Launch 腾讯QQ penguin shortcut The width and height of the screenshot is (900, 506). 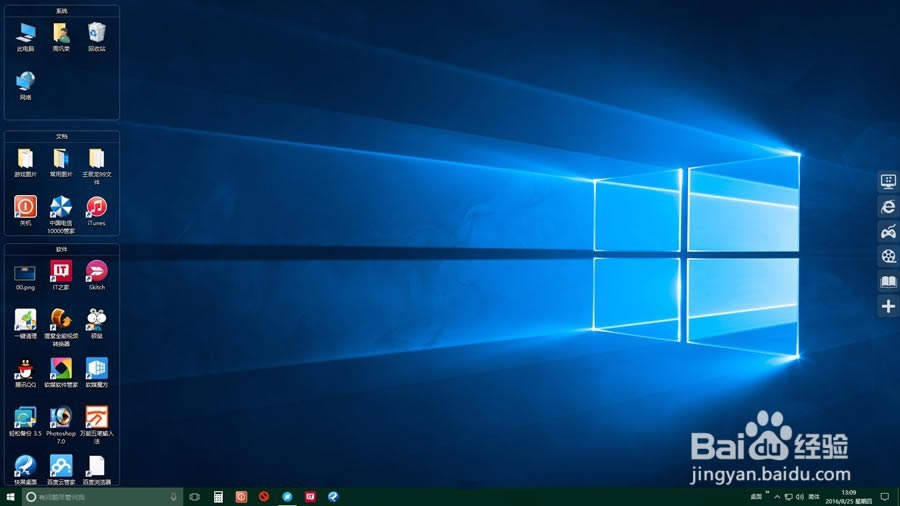click(x=25, y=373)
